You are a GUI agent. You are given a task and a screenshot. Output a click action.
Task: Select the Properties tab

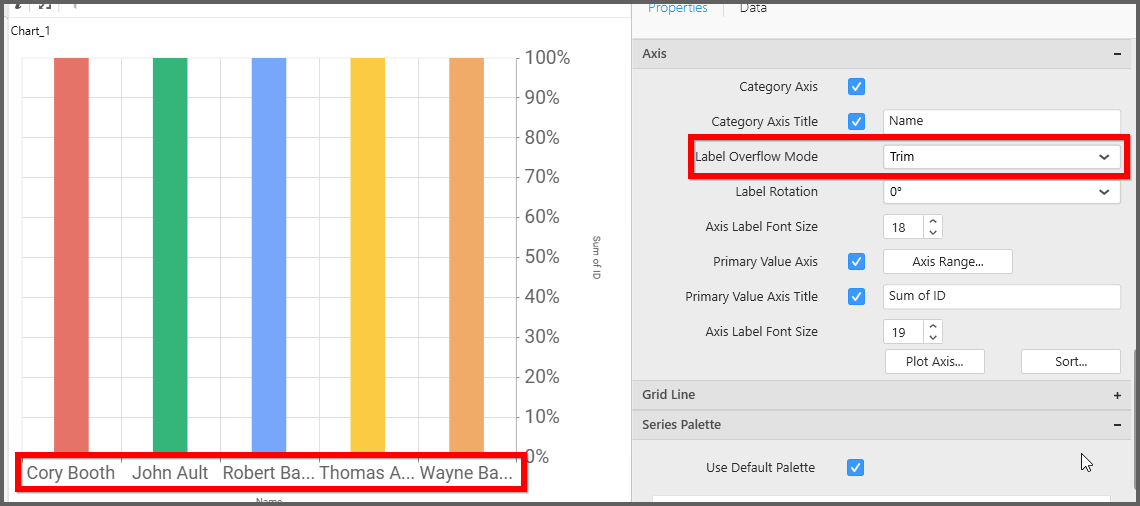(x=677, y=8)
